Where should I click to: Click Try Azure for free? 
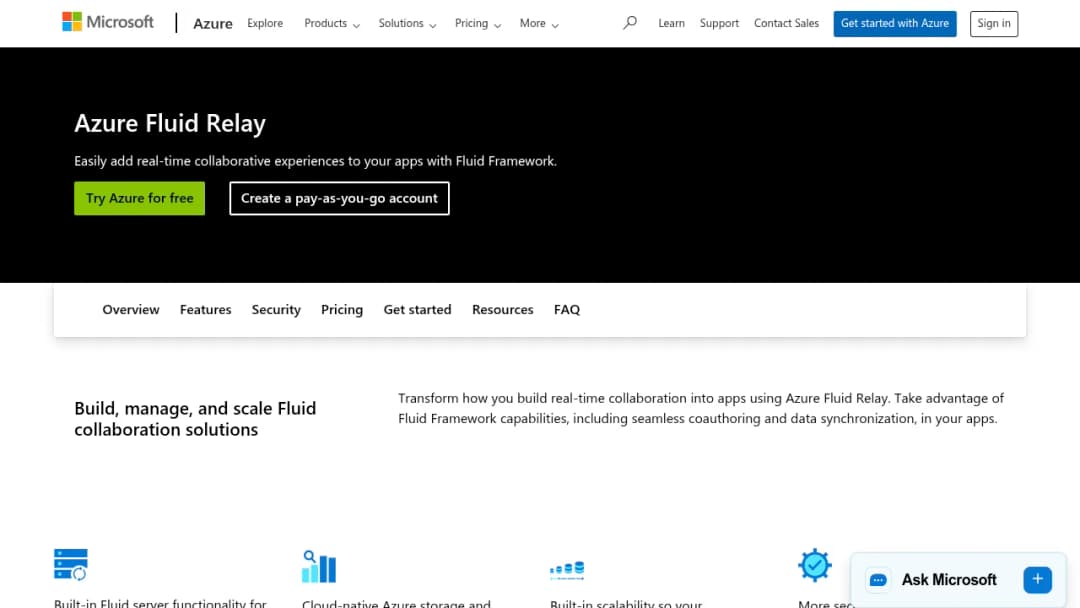[x=139, y=198]
